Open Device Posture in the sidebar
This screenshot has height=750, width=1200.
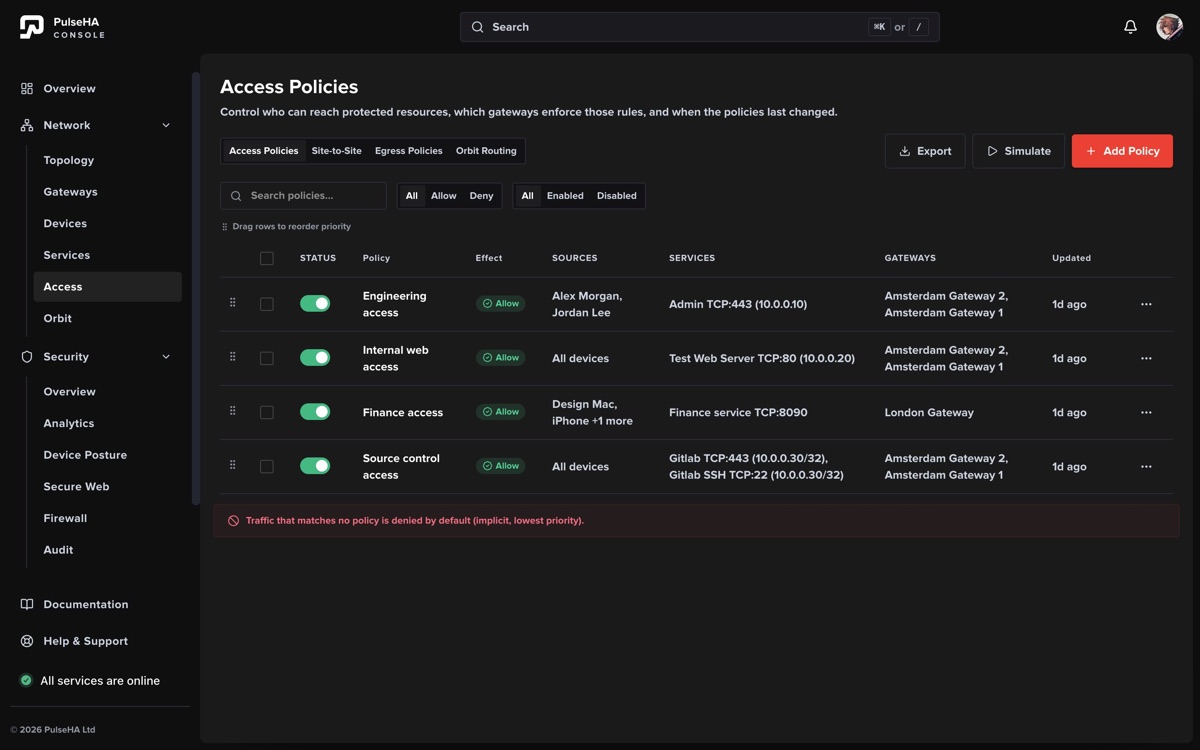tap(107, 455)
